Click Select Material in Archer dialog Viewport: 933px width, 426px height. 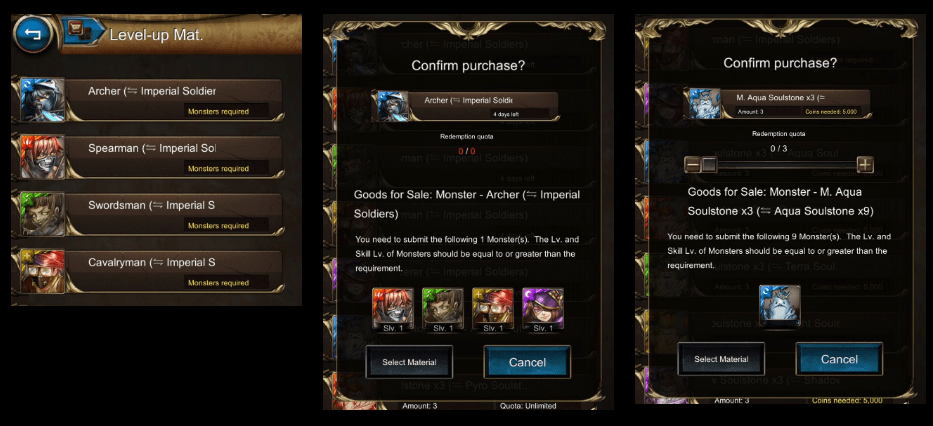[x=409, y=362]
